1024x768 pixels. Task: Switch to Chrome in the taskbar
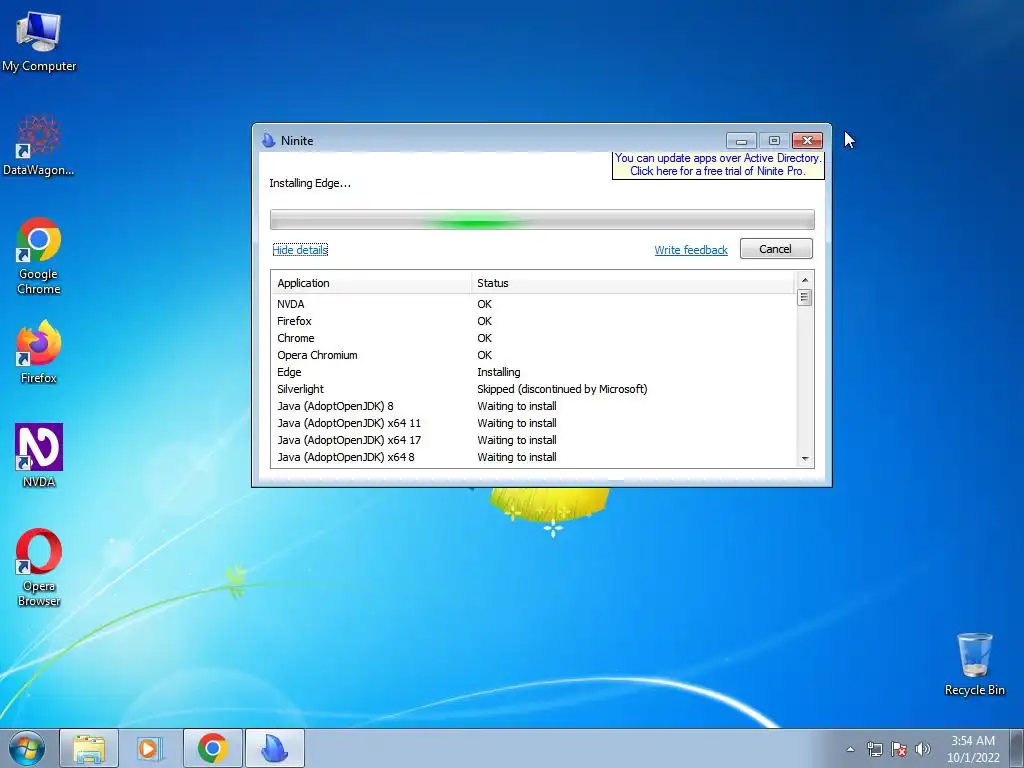click(212, 748)
